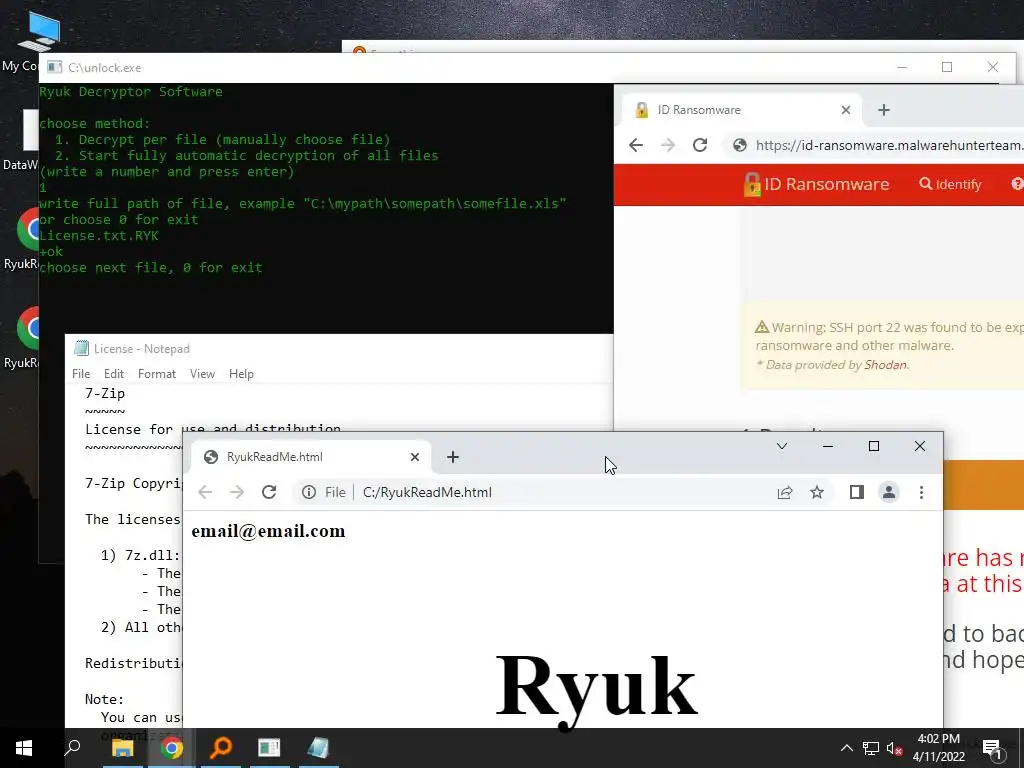The width and height of the screenshot is (1024, 768).
Task: Click License - Notepad title bar
Action: coord(340,349)
